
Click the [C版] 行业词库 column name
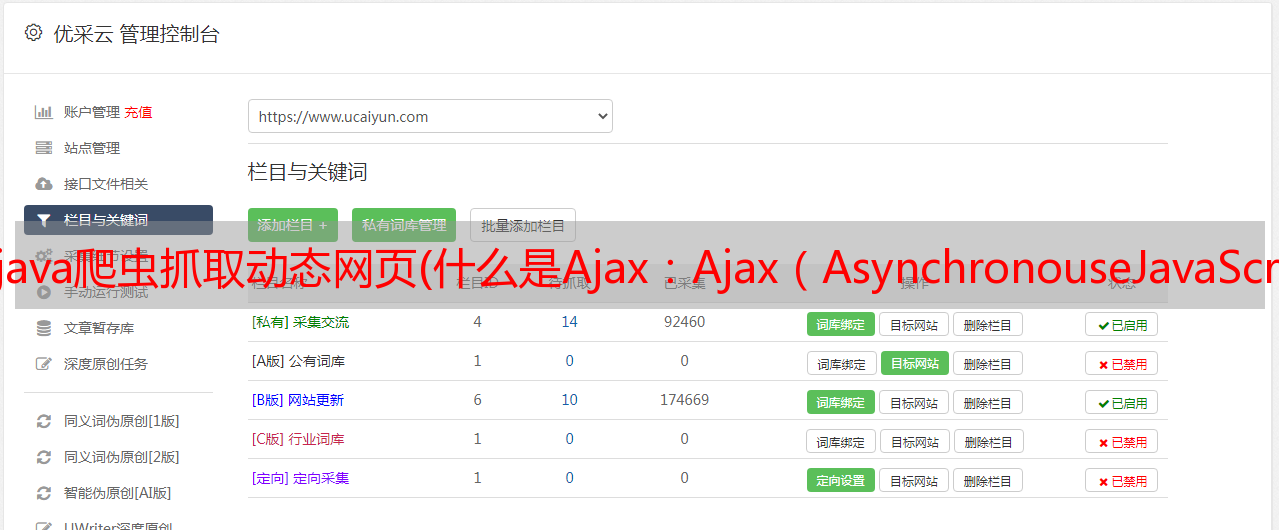click(x=297, y=439)
